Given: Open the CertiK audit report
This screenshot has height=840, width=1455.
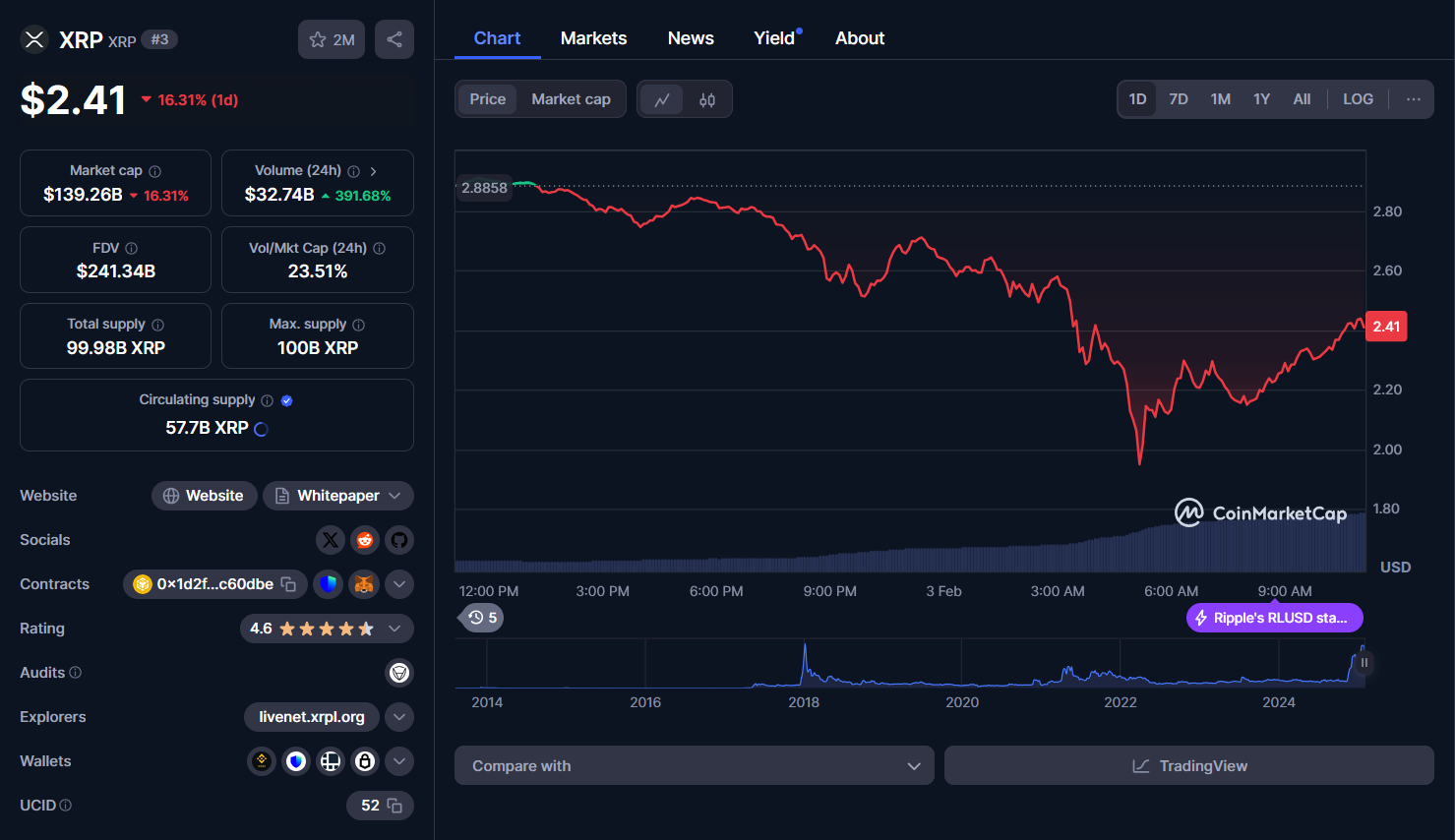Looking at the screenshot, I should click(399, 673).
